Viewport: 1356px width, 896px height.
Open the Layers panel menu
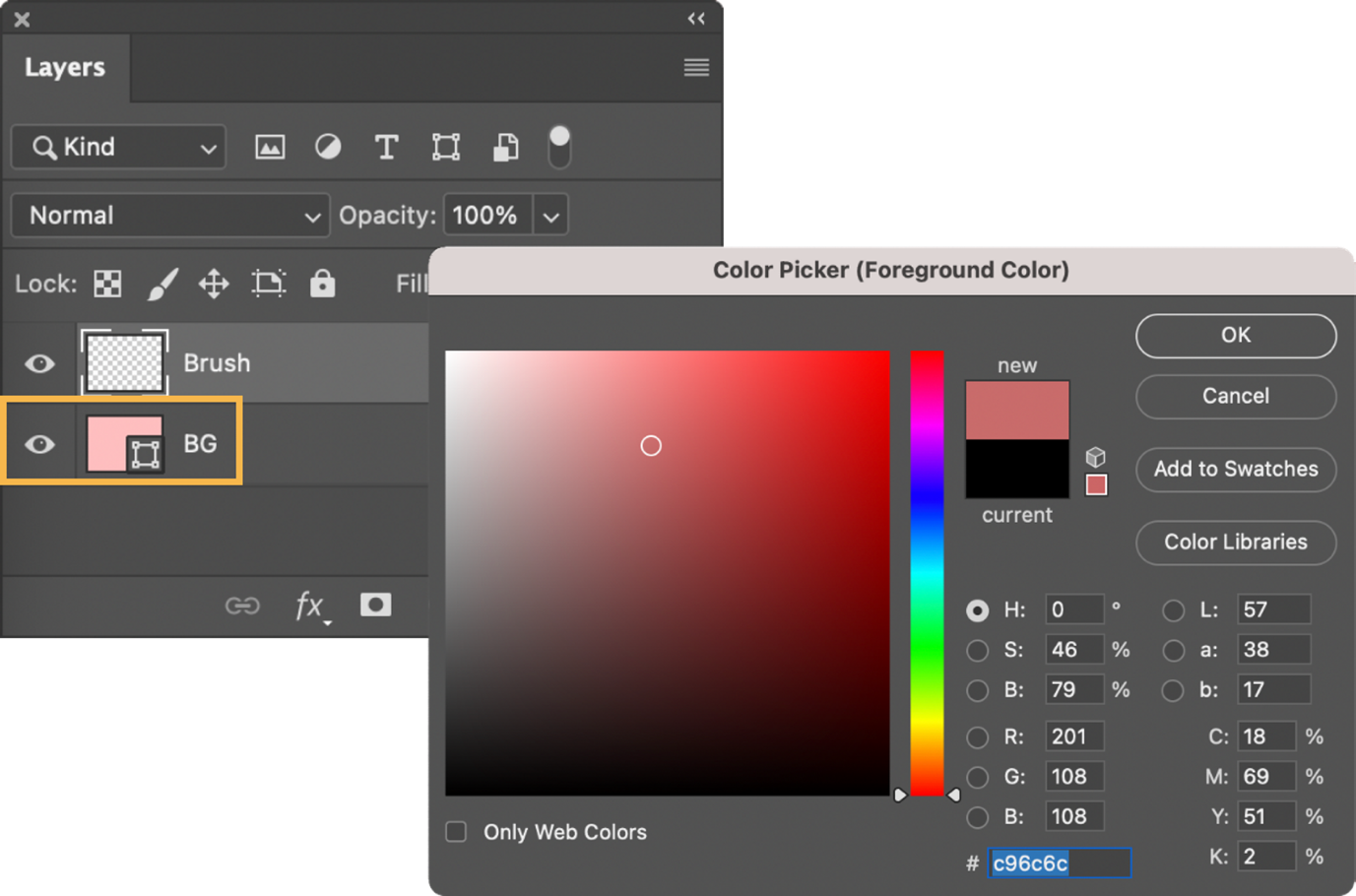pos(696,67)
